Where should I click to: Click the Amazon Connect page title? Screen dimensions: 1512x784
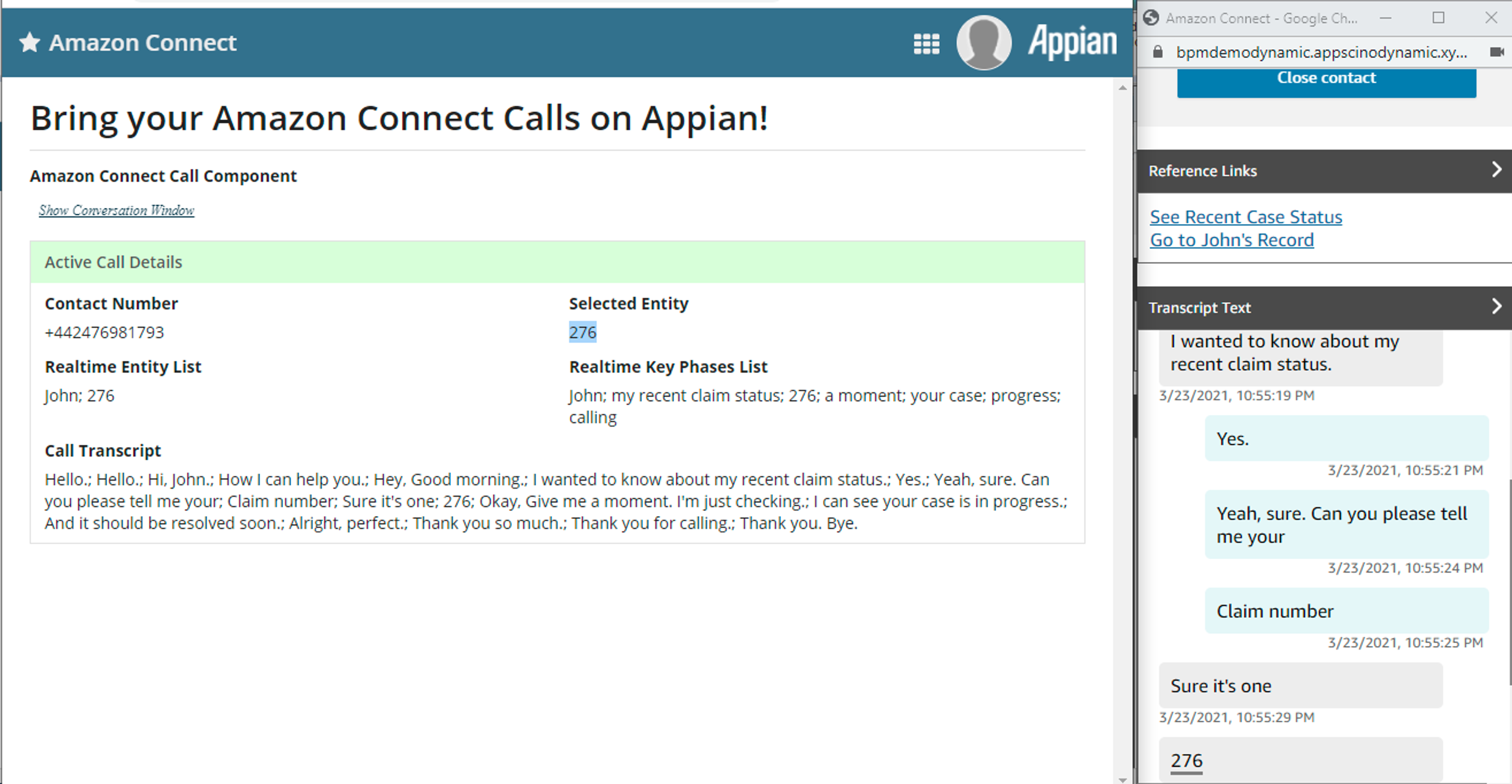point(143,42)
